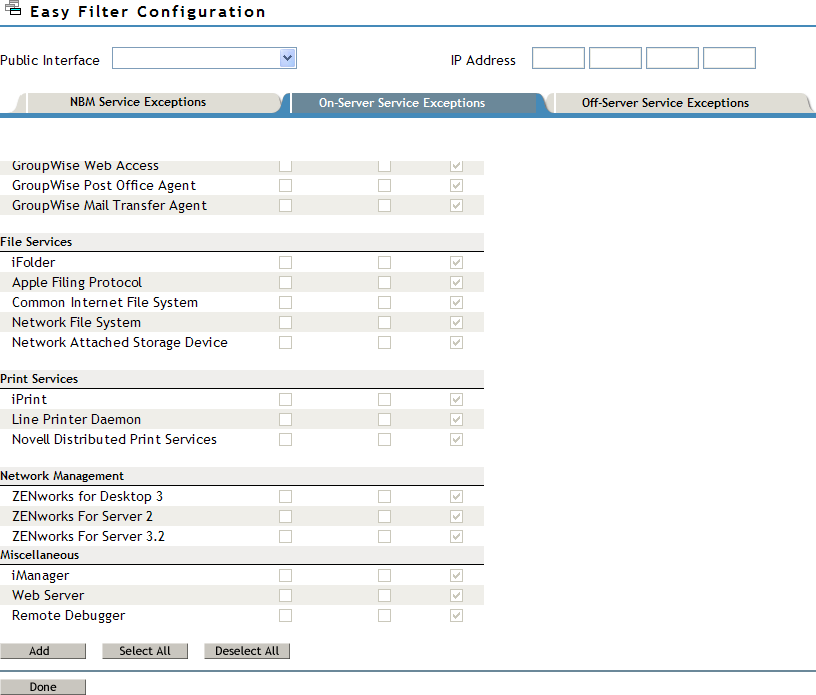Select the On-Server Service Exceptions tab
Image resolution: width=816 pixels, height=695 pixels.
402,103
